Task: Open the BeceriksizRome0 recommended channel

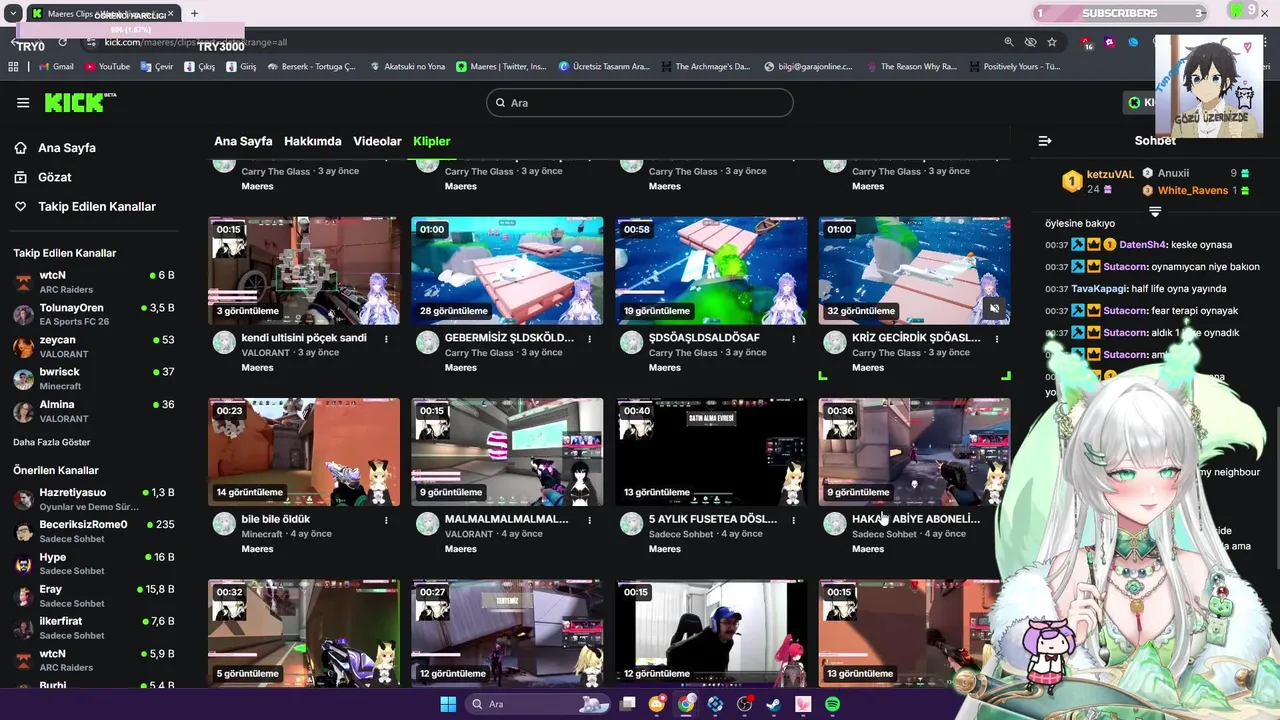Action: (95, 531)
